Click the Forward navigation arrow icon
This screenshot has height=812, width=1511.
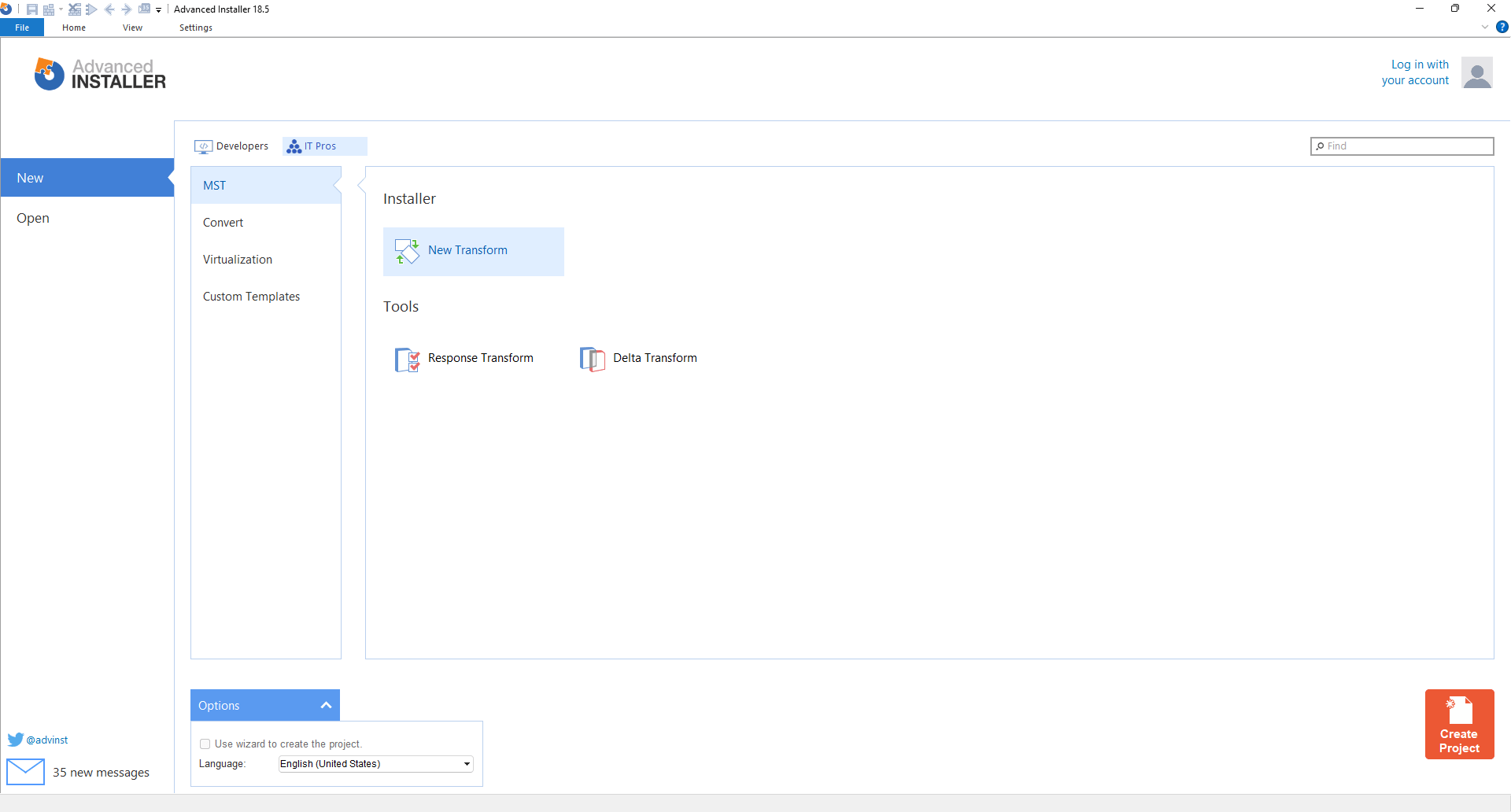pyautogui.click(x=126, y=9)
